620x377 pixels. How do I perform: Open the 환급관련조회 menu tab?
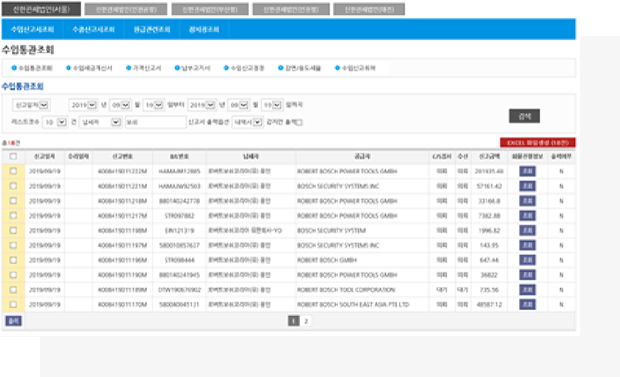click(x=152, y=29)
